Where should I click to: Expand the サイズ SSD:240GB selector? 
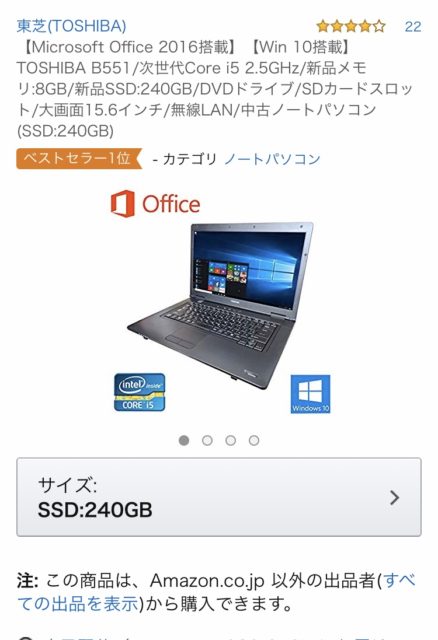point(219,497)
